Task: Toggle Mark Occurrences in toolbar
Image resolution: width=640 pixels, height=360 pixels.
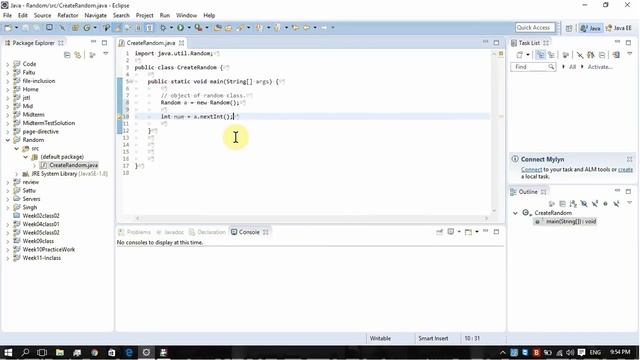Action: point(118,28)
